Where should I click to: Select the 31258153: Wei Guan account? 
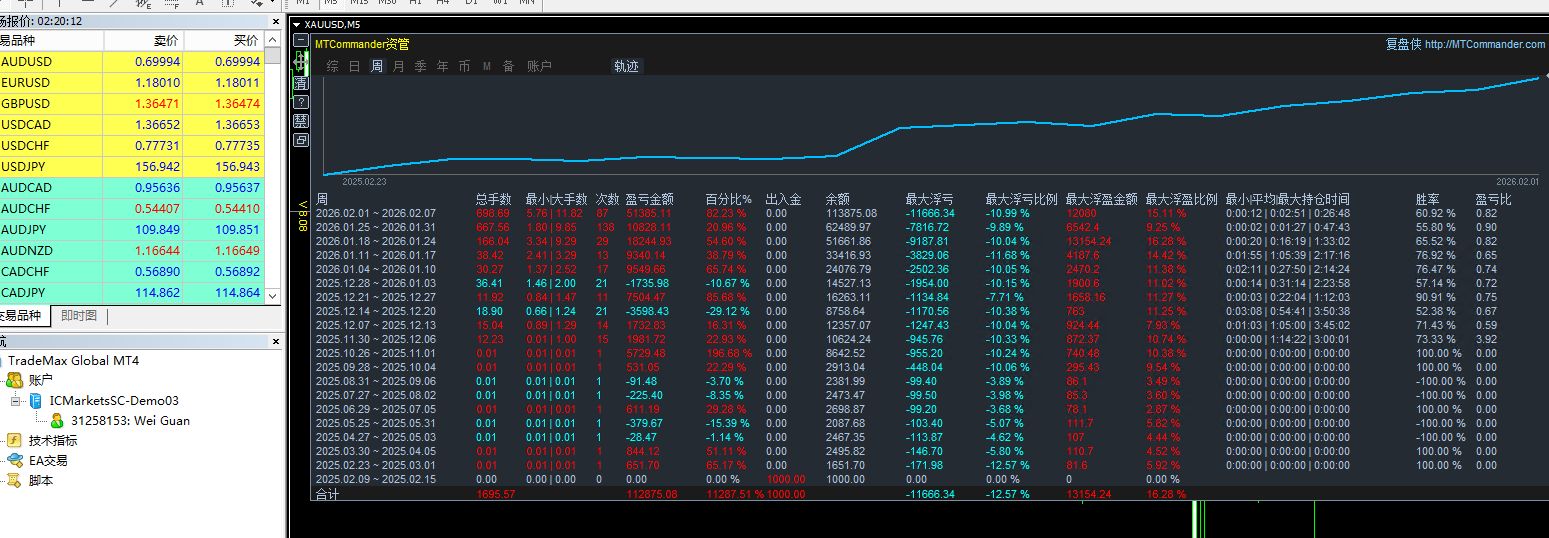130,420
